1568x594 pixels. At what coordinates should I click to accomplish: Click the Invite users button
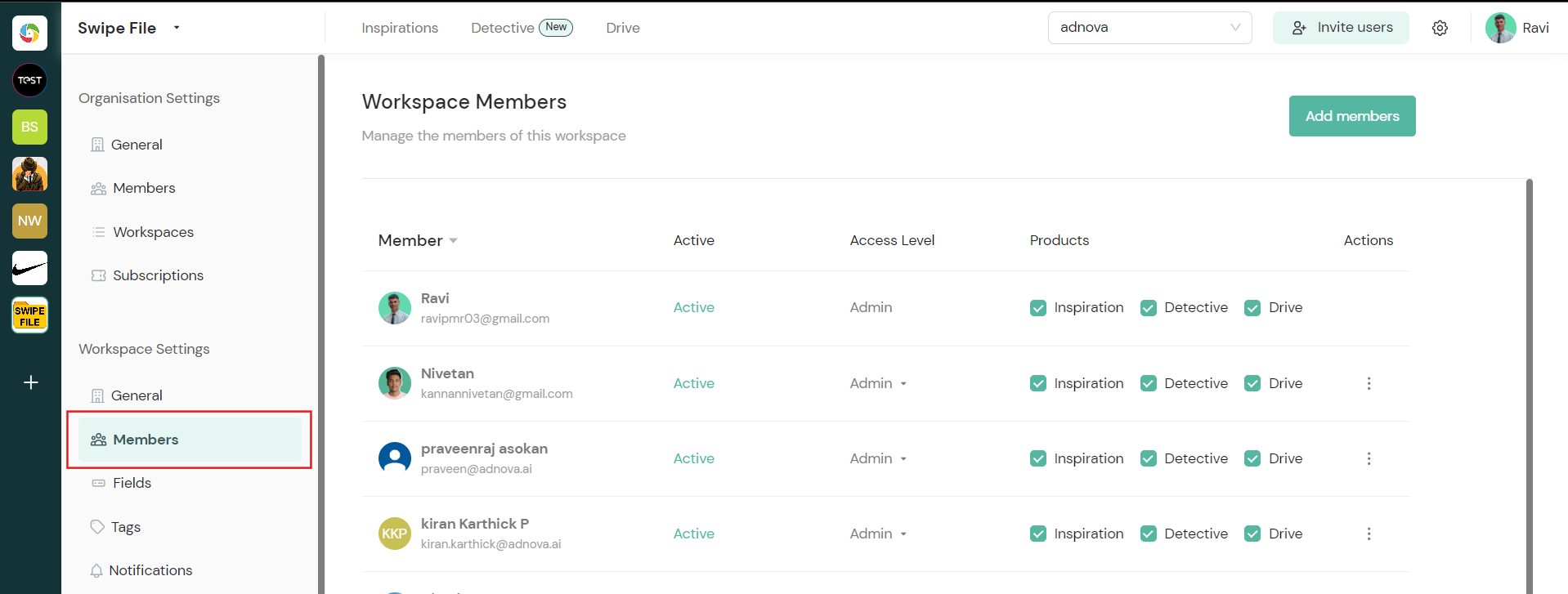pyautogui.click(x=1341, y=28)
